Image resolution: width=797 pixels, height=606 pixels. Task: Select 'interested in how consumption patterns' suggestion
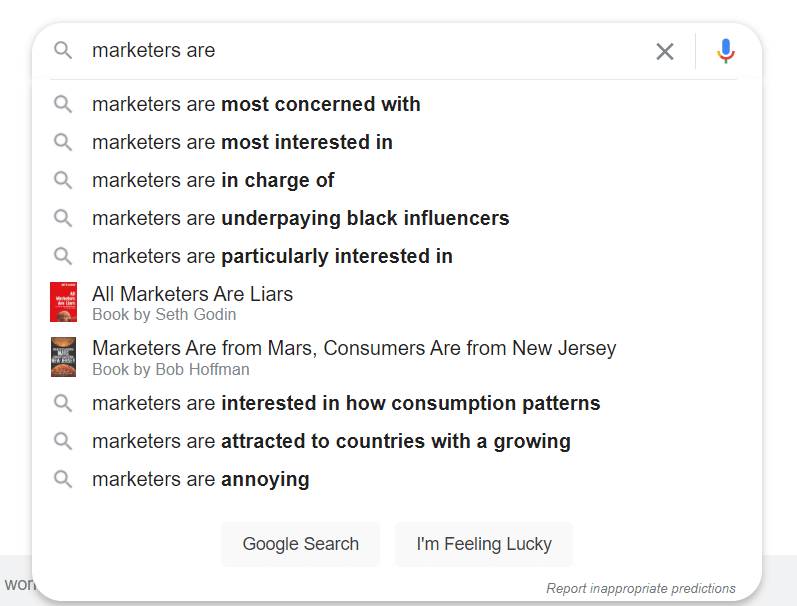click(346, 403)
